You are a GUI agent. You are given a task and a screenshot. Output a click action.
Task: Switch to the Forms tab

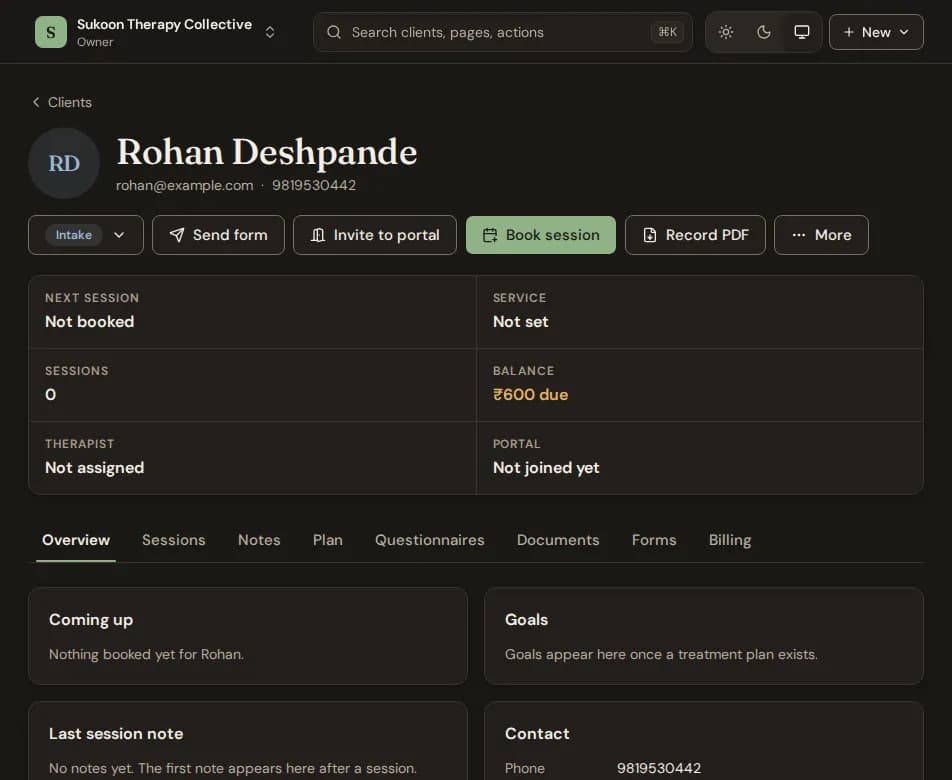654,540
